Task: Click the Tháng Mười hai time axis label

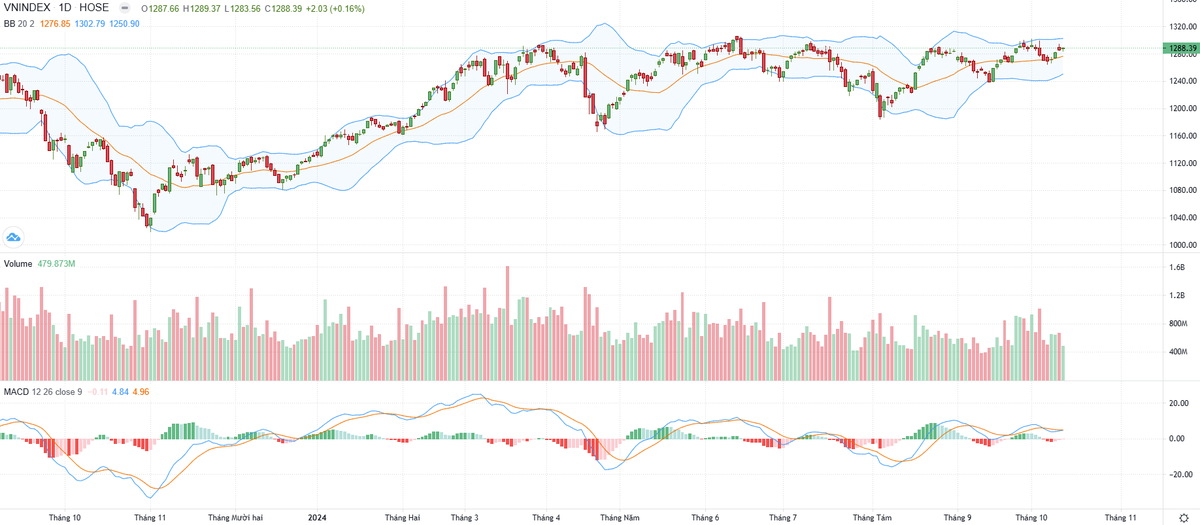Action: point(235,518)
